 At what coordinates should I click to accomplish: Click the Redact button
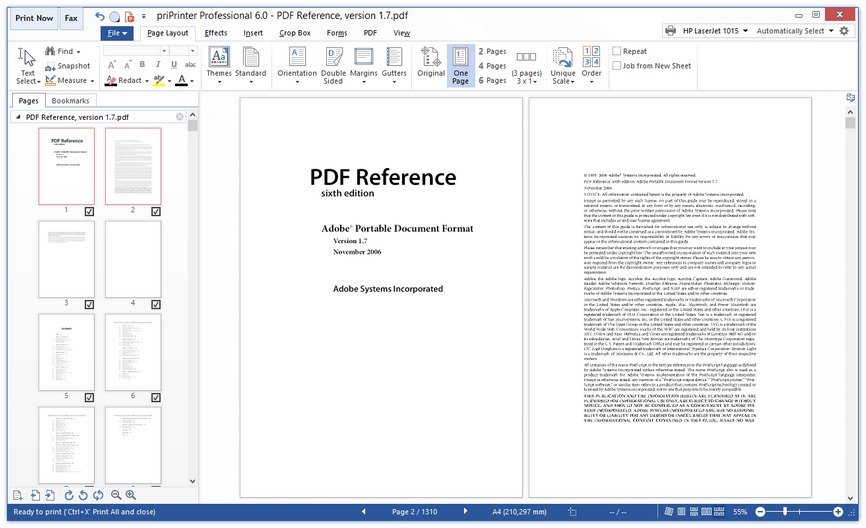point(124,81)
